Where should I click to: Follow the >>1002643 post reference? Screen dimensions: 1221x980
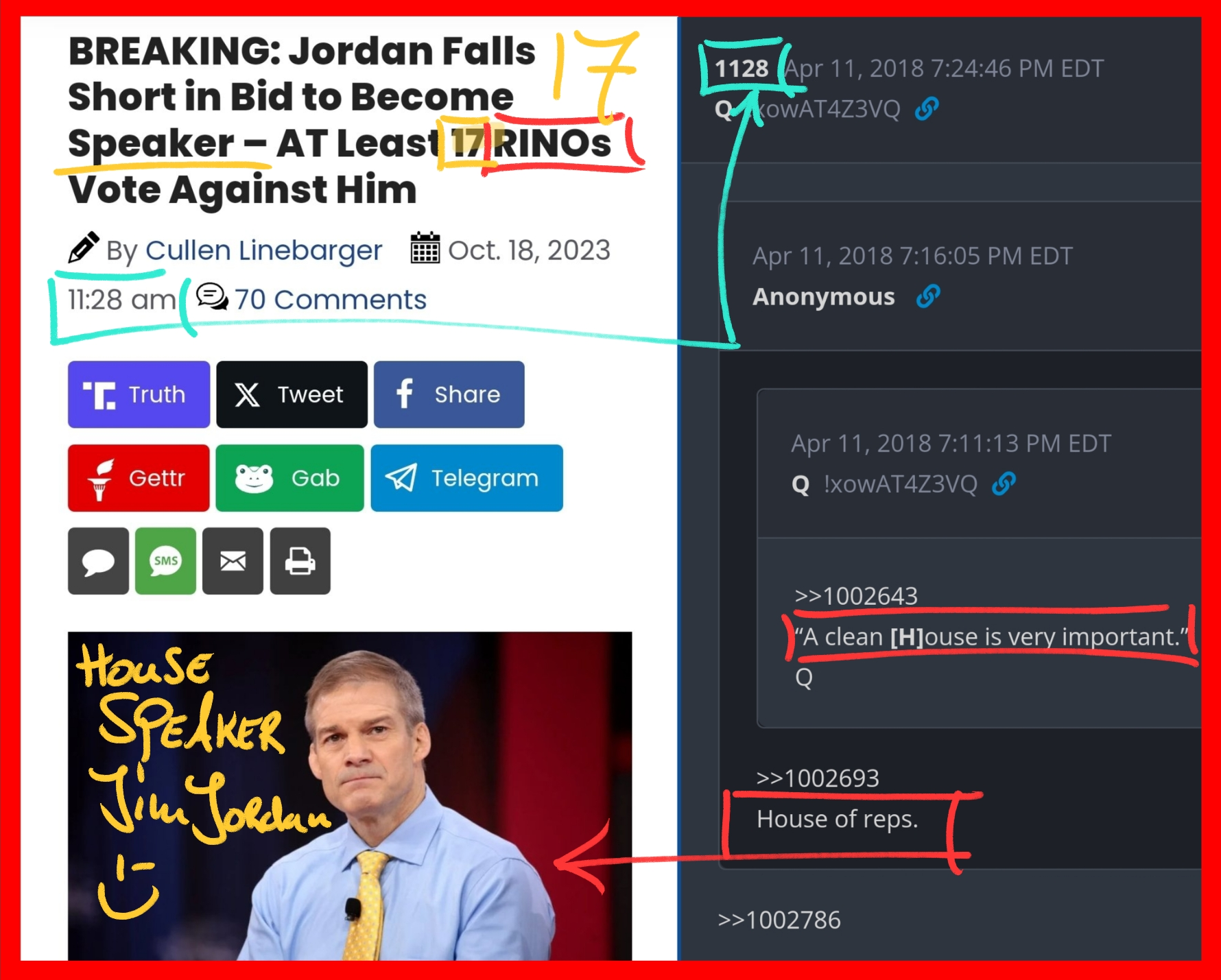tap(855, 596)
